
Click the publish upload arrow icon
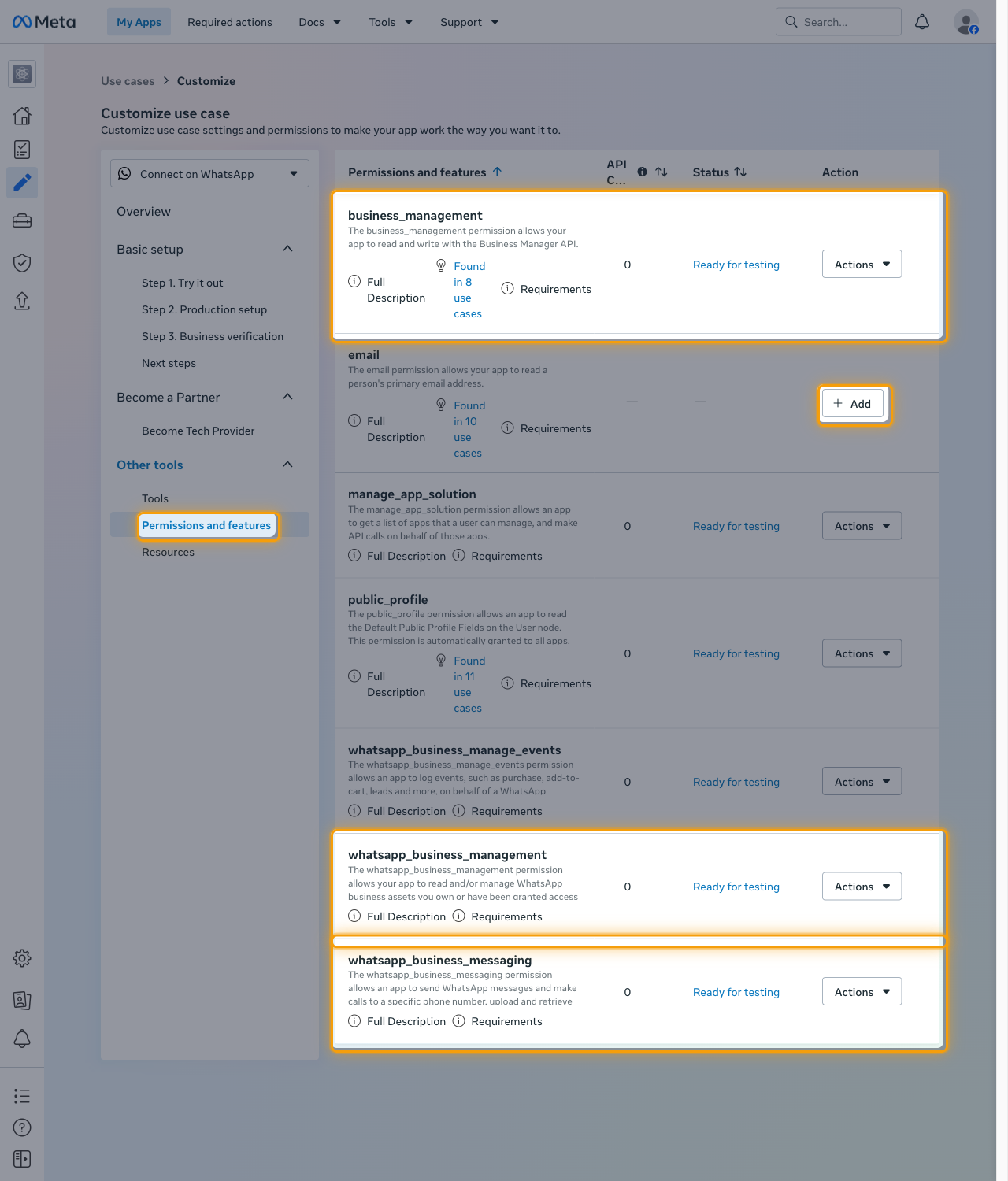[x=22, y=301]
